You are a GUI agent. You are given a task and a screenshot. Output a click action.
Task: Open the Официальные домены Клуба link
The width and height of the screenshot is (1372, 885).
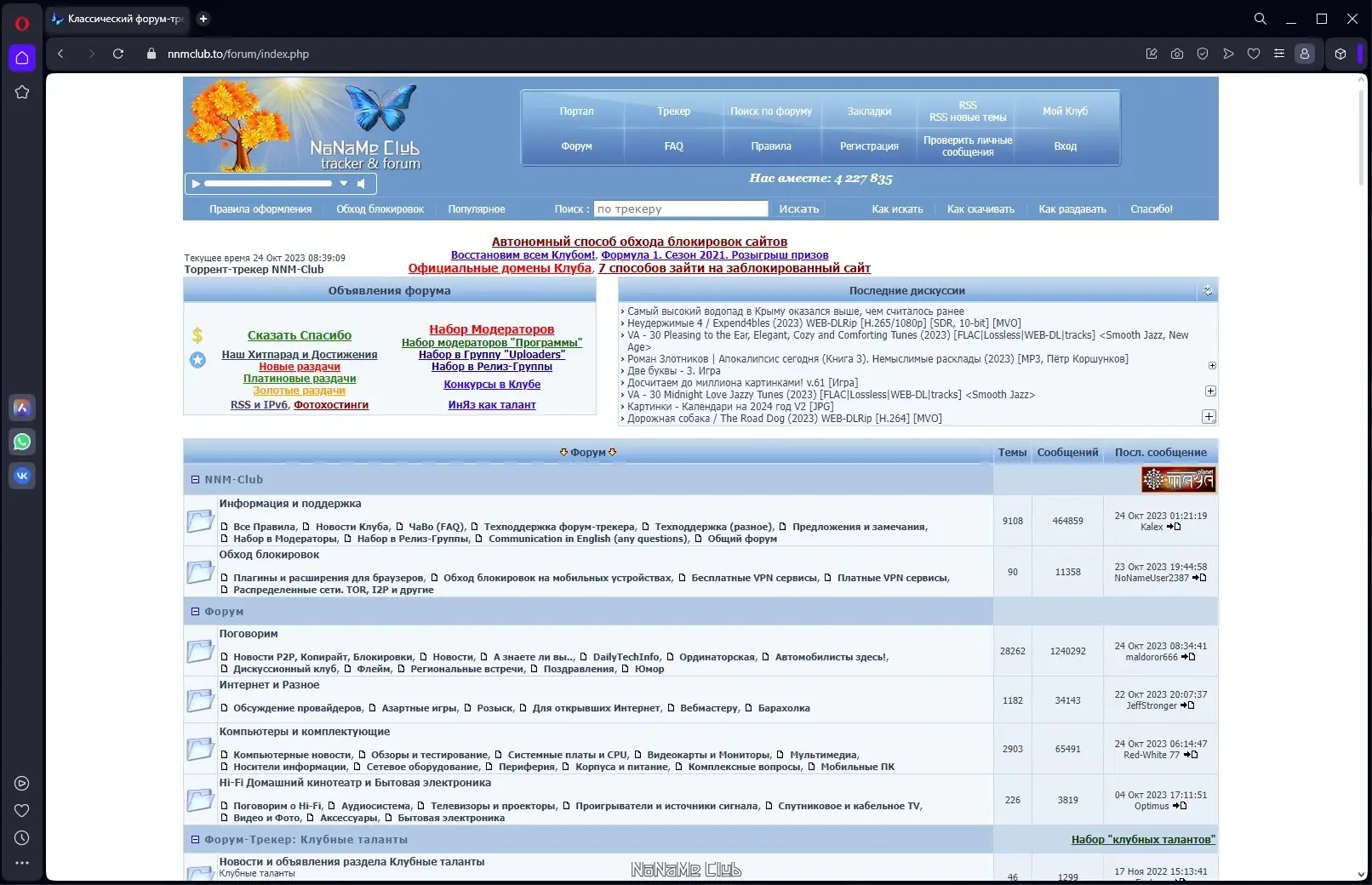pyautogui.click(x=499, y=268)
